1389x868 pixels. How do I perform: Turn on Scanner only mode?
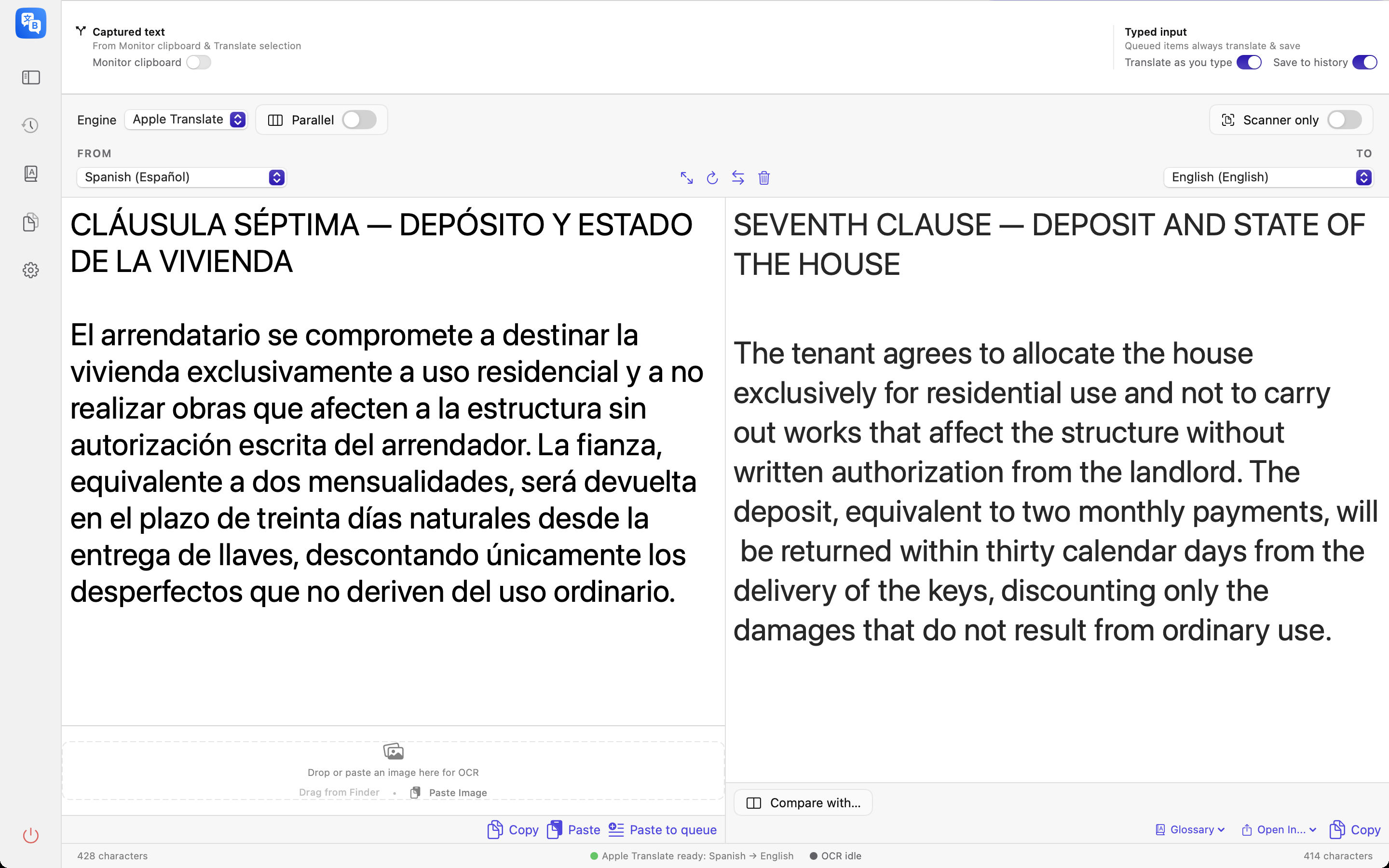pos(1344,120)
